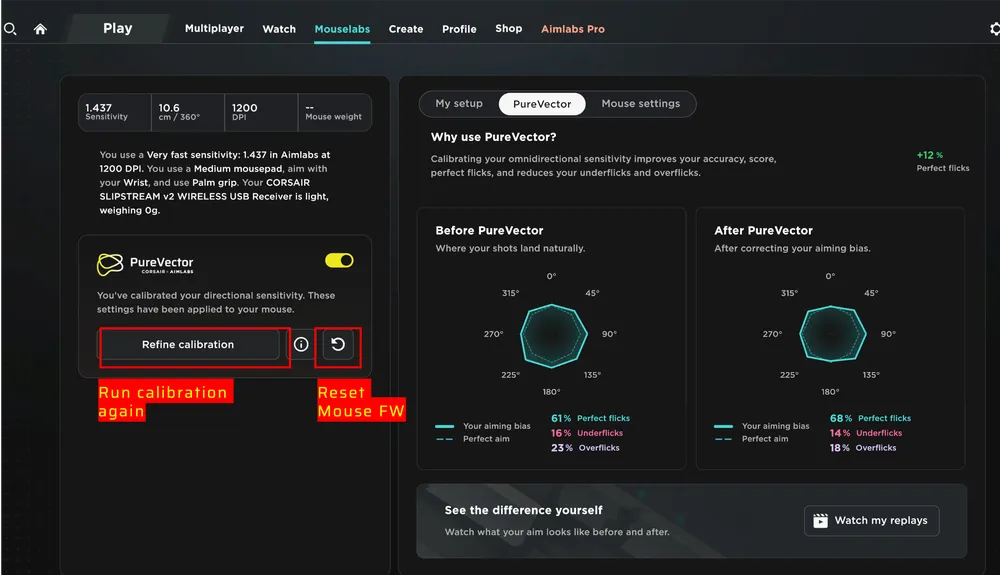
Task: Switch to the Mouse settings tab
Action: (x=641, y=103)
